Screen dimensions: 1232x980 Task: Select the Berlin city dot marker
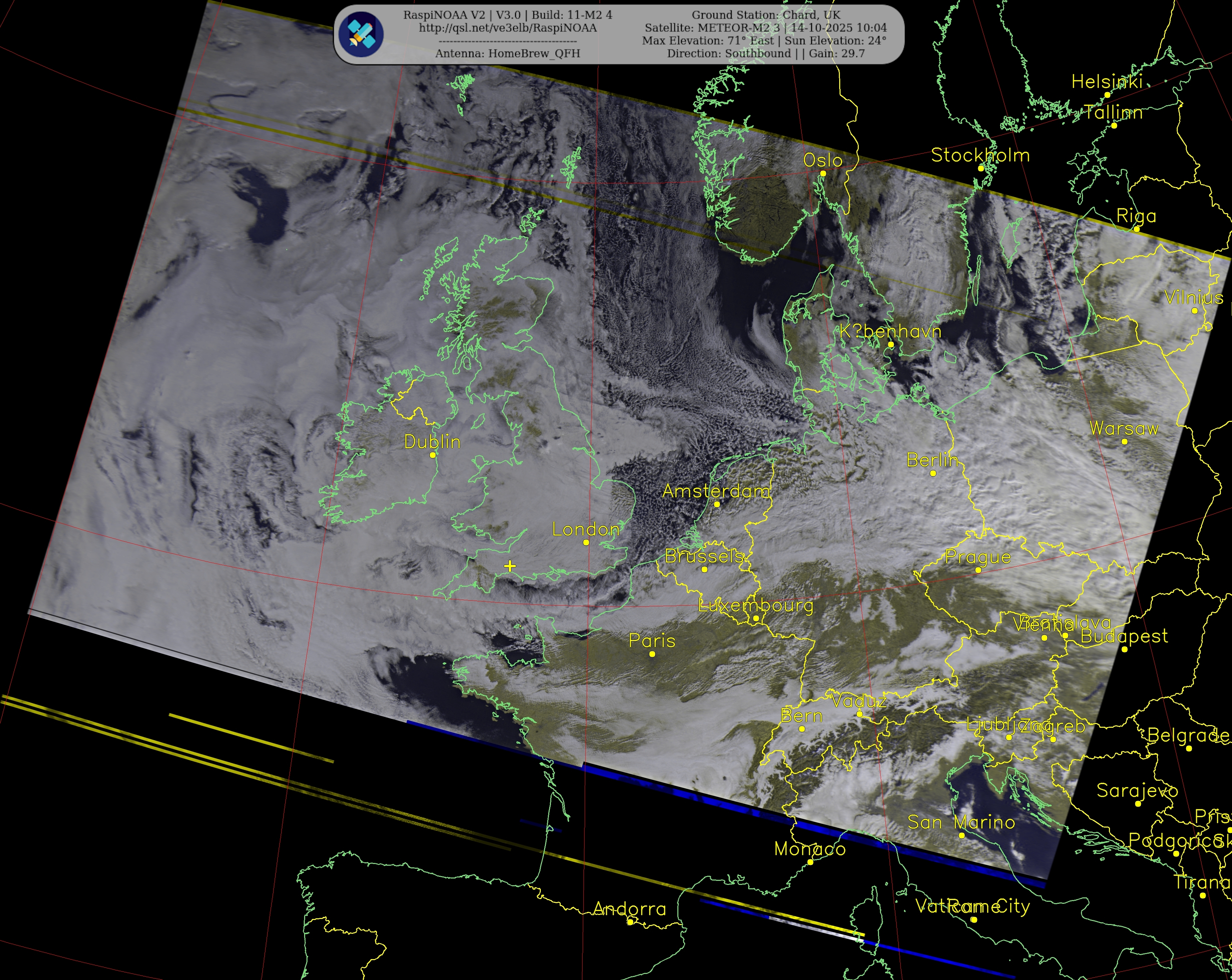[x=933, y=473]
